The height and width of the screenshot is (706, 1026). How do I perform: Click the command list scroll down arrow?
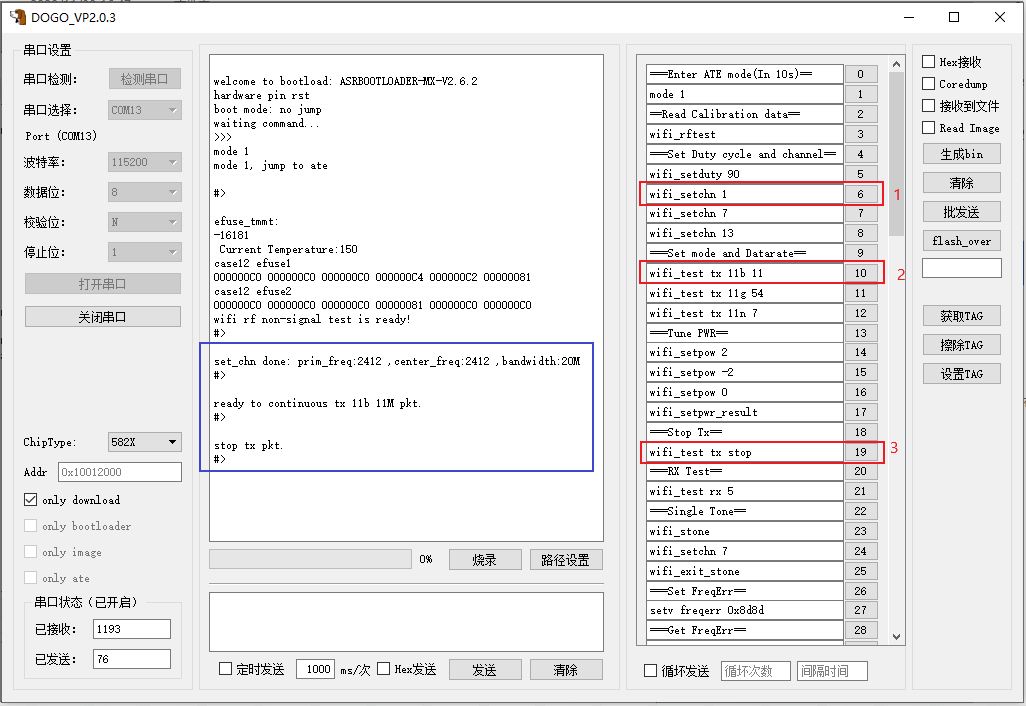coord(896,637)
